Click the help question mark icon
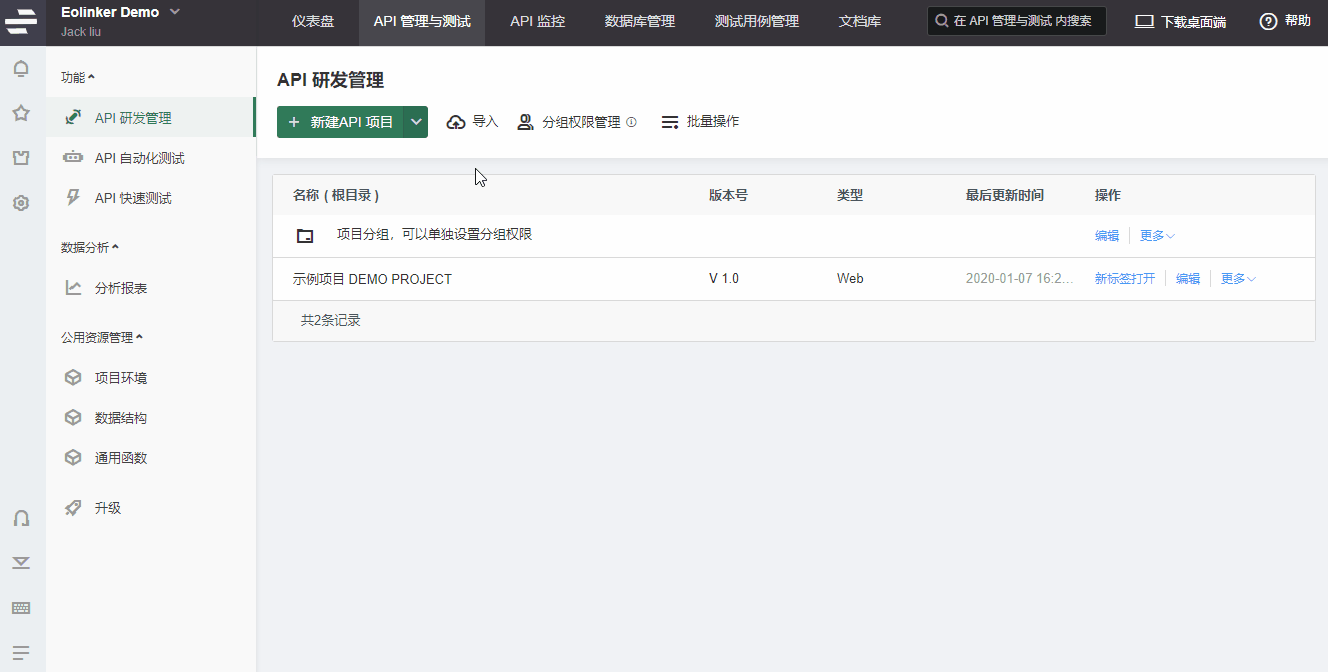 (1268, 21)
